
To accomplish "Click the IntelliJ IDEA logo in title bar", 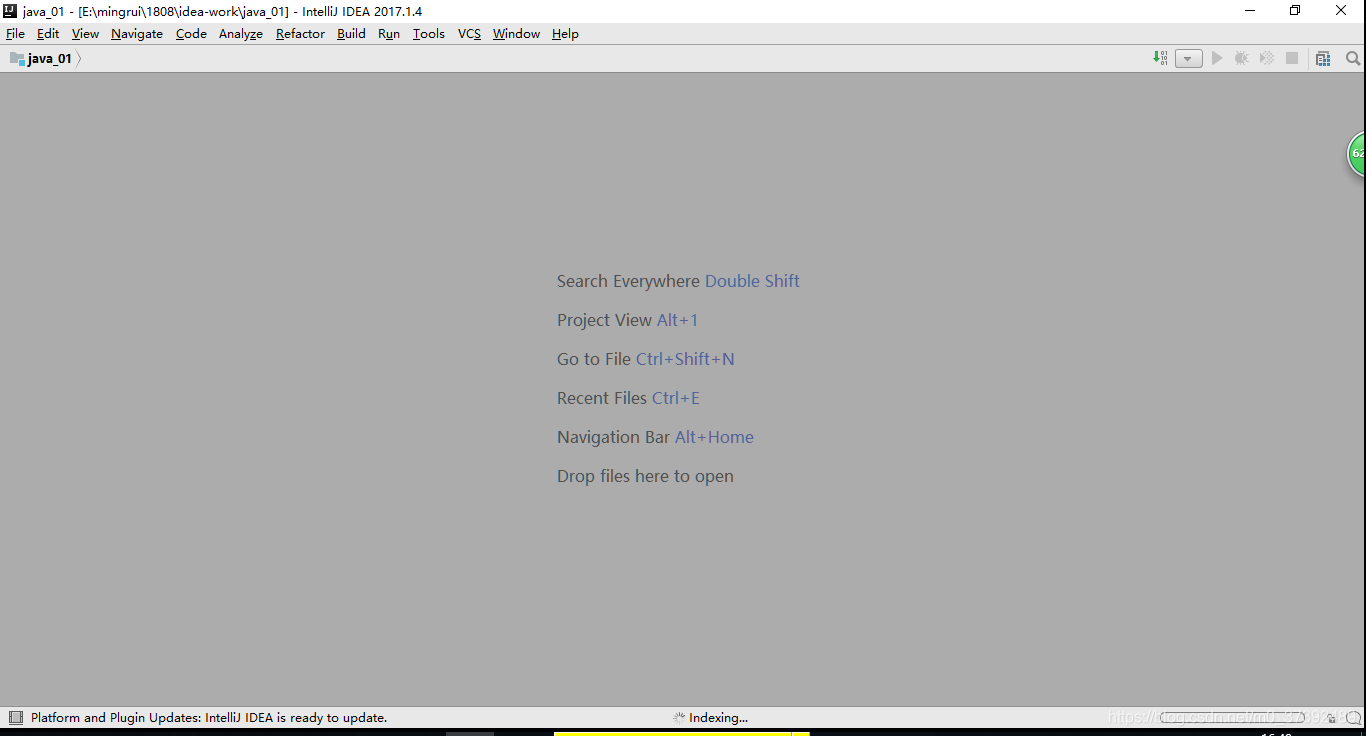I will pyautogui.click(x=10, y=11).
